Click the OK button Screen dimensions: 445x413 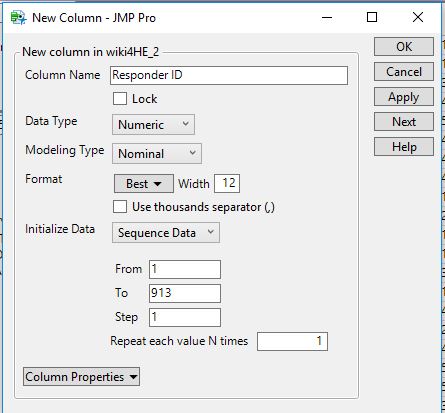(x=404, y=47)
